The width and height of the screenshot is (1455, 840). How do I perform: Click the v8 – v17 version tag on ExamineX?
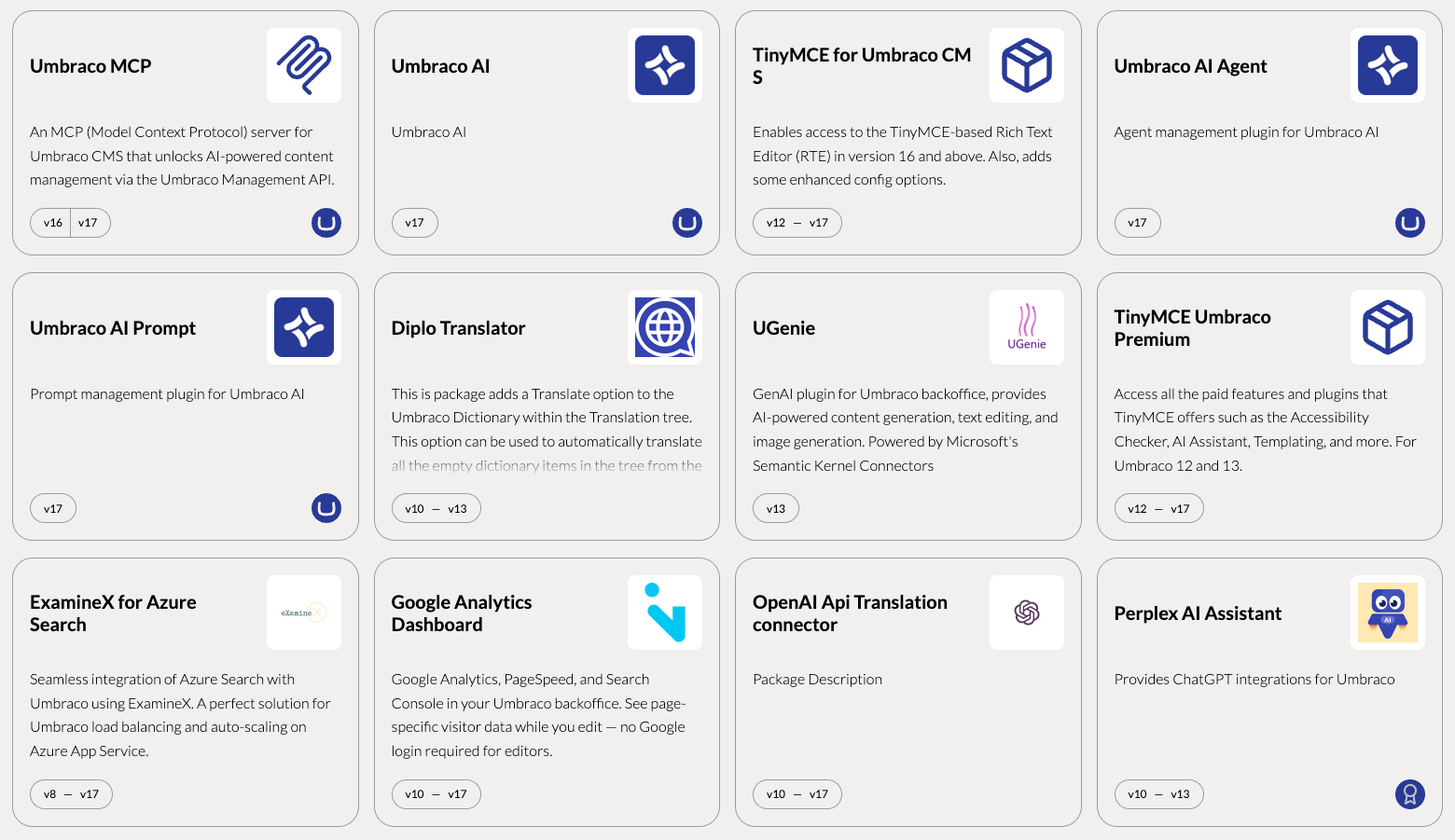(x=71, y=794)
